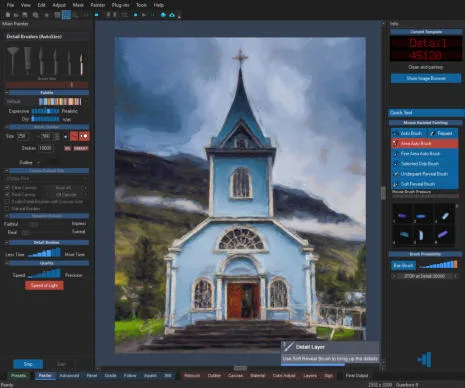Image resolution: width=465 pixels, height=388 pixels.
Task: Select the fourth thin brush icon
Action: [x=55, y=61]
